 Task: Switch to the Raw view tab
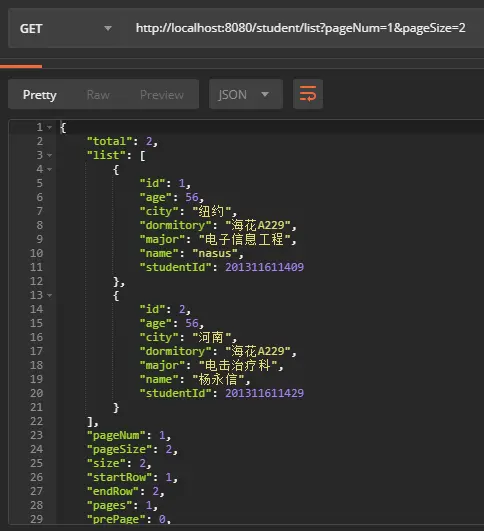pos(98,95)
